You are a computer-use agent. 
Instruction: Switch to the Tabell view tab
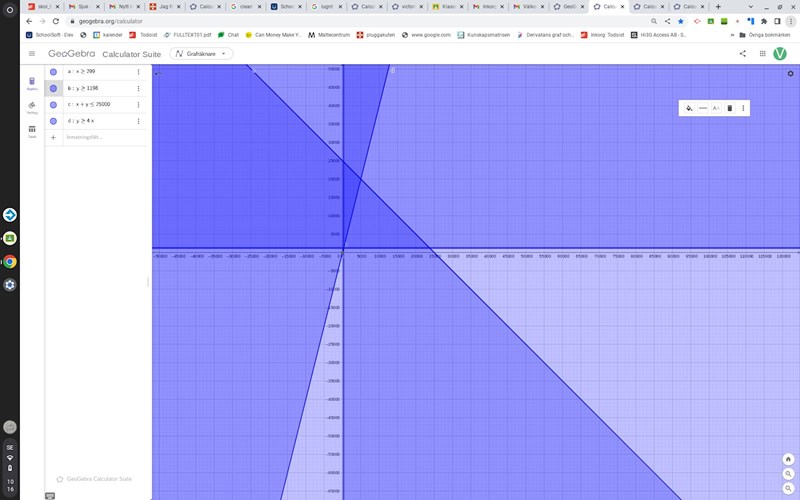pyautogui.click(x=32, y=131)
